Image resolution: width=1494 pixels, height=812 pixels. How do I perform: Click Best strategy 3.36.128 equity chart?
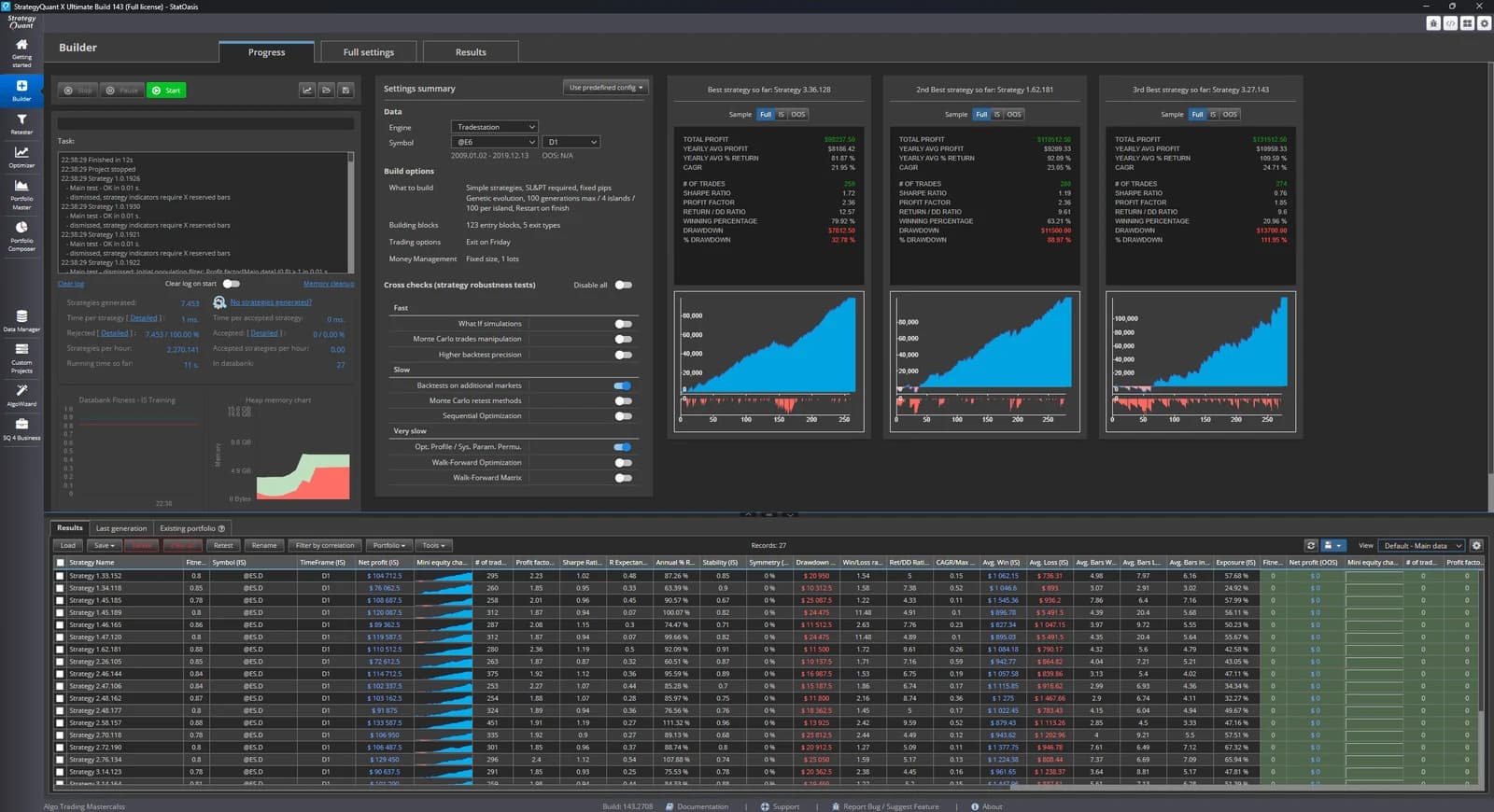tap(768, 362)
